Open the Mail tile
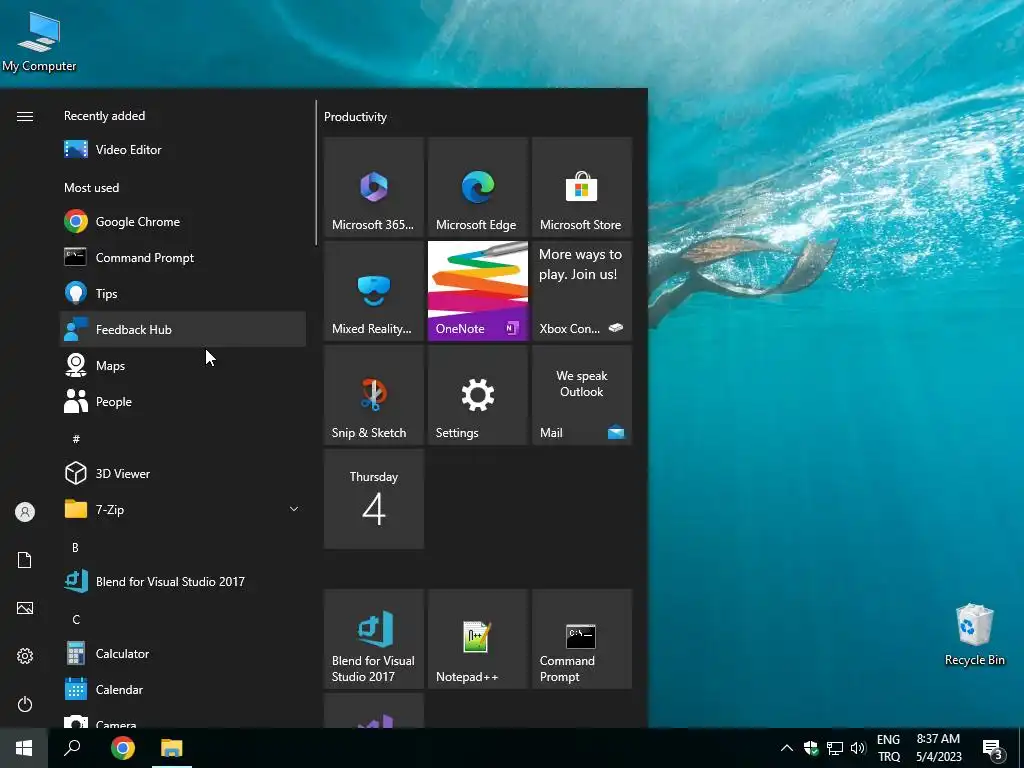 [x=581, y=394]
